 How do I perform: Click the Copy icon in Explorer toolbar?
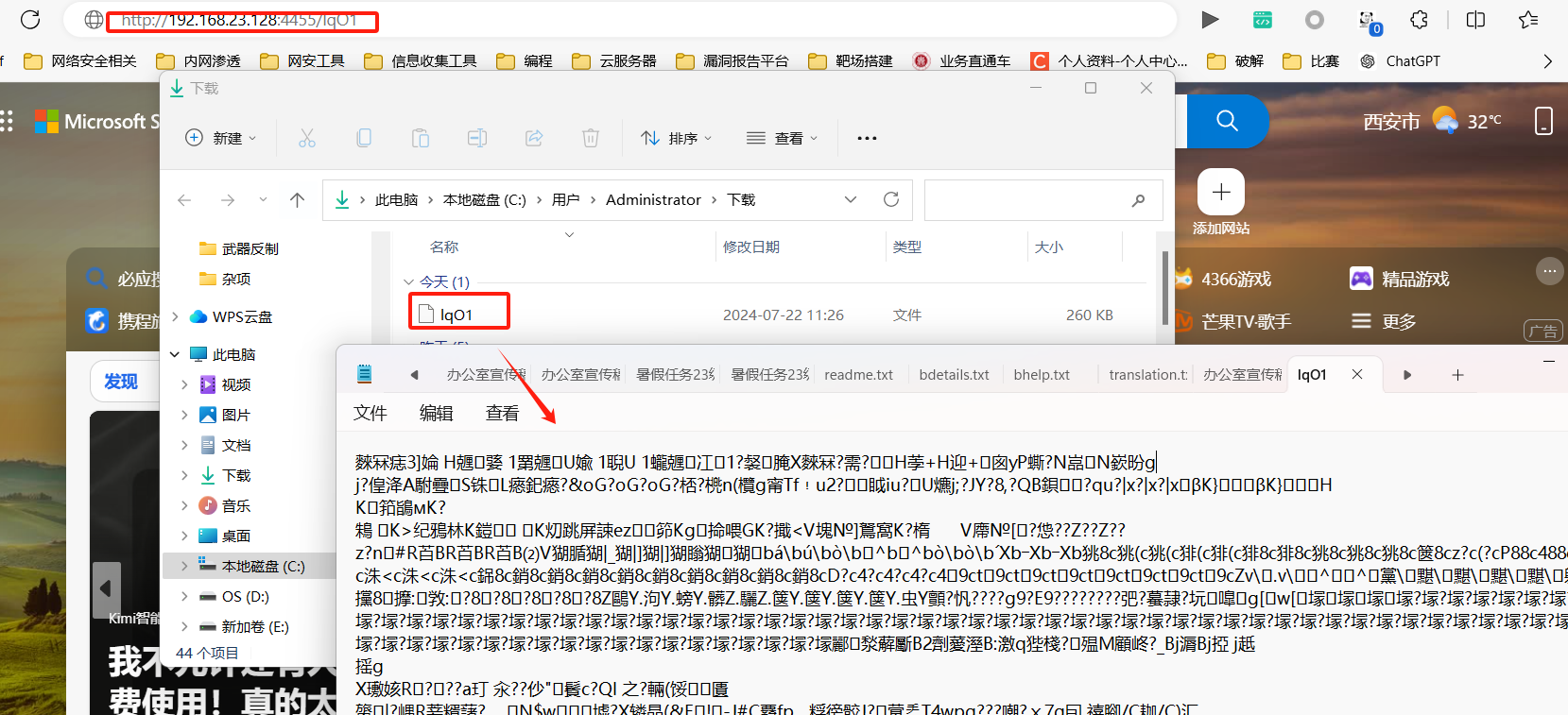click(364, 138)
